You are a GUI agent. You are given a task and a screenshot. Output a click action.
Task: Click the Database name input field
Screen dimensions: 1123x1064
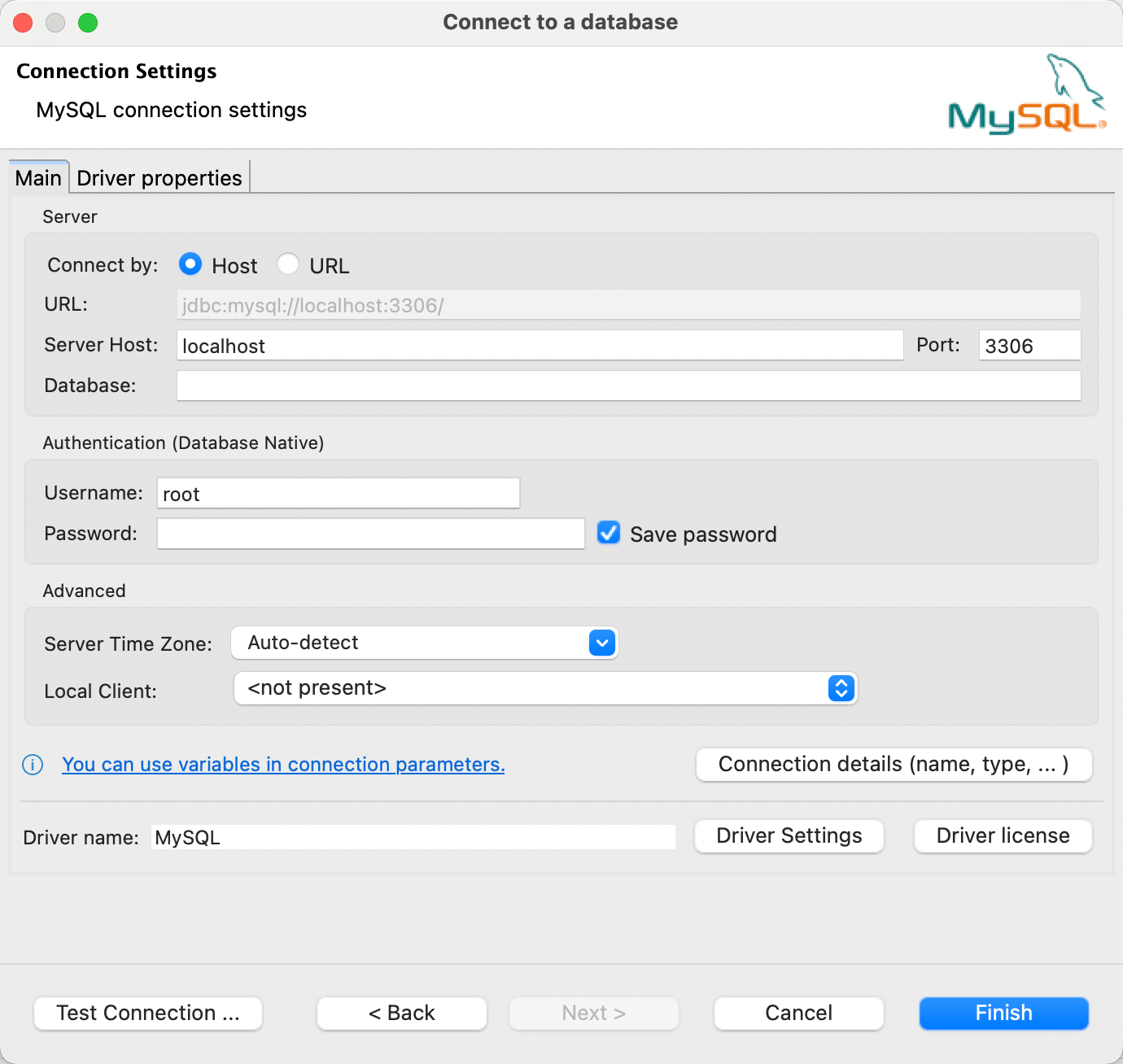(628, 386)
